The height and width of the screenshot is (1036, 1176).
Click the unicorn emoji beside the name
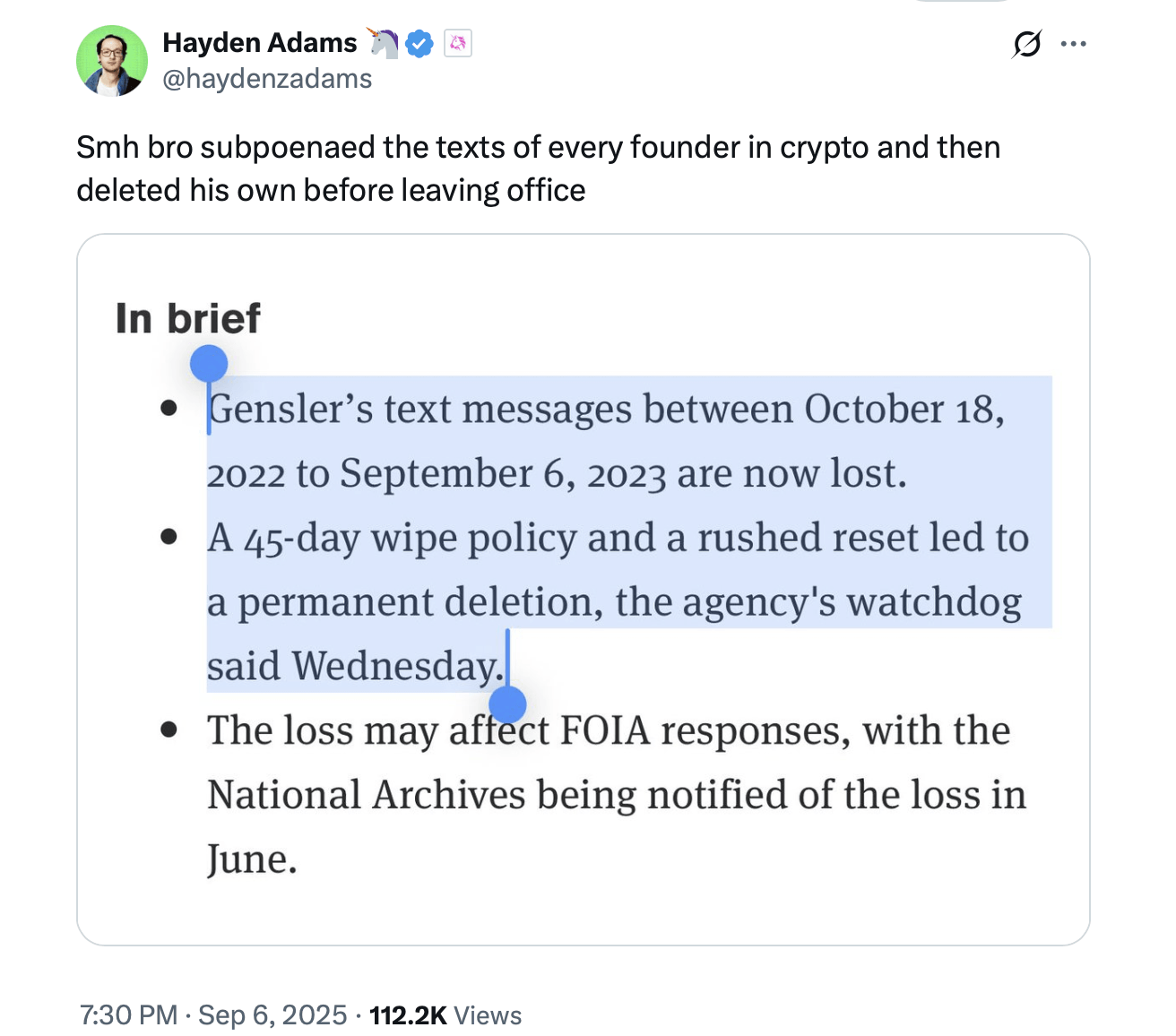pyautogui.click(x=384, y=42)
